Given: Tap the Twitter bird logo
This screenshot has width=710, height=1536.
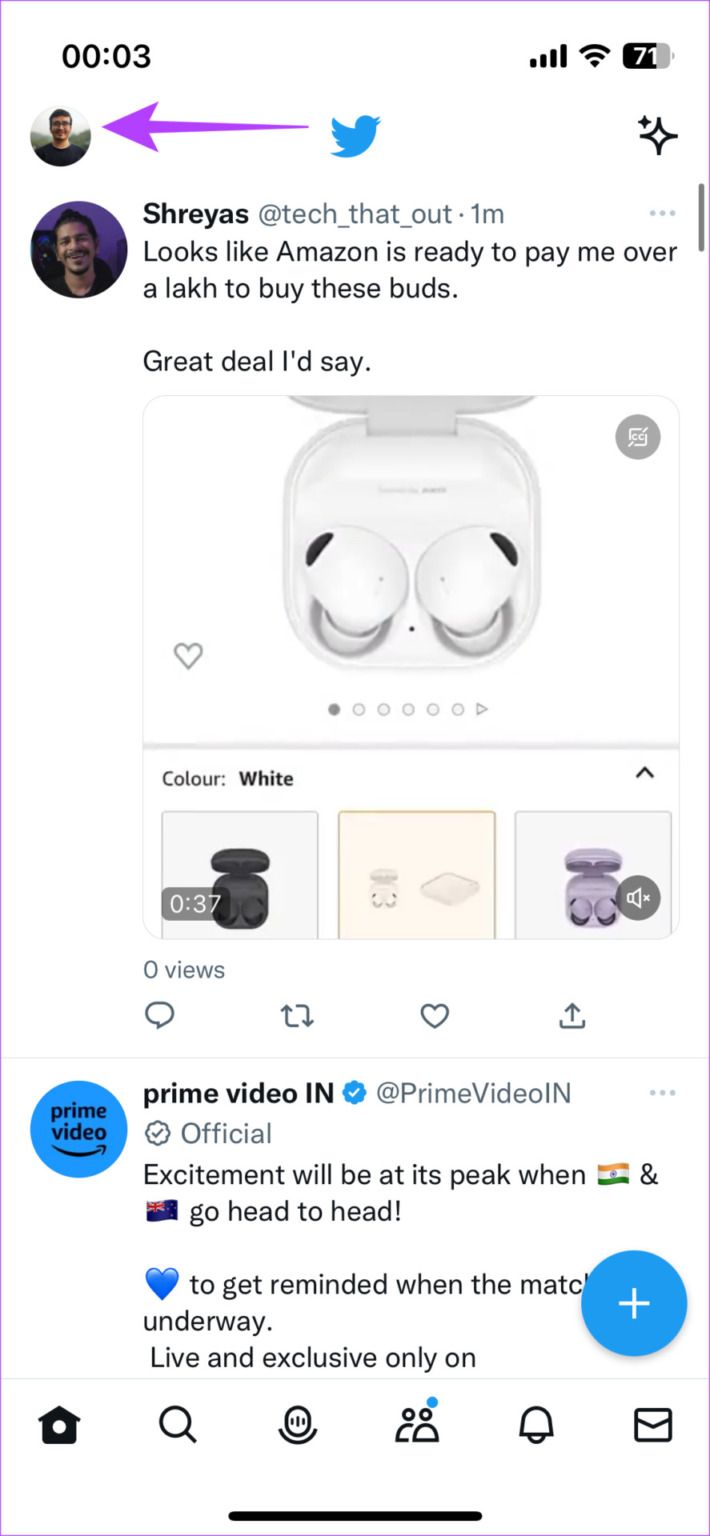Looking at the screenshot, I should coord(355,136).
